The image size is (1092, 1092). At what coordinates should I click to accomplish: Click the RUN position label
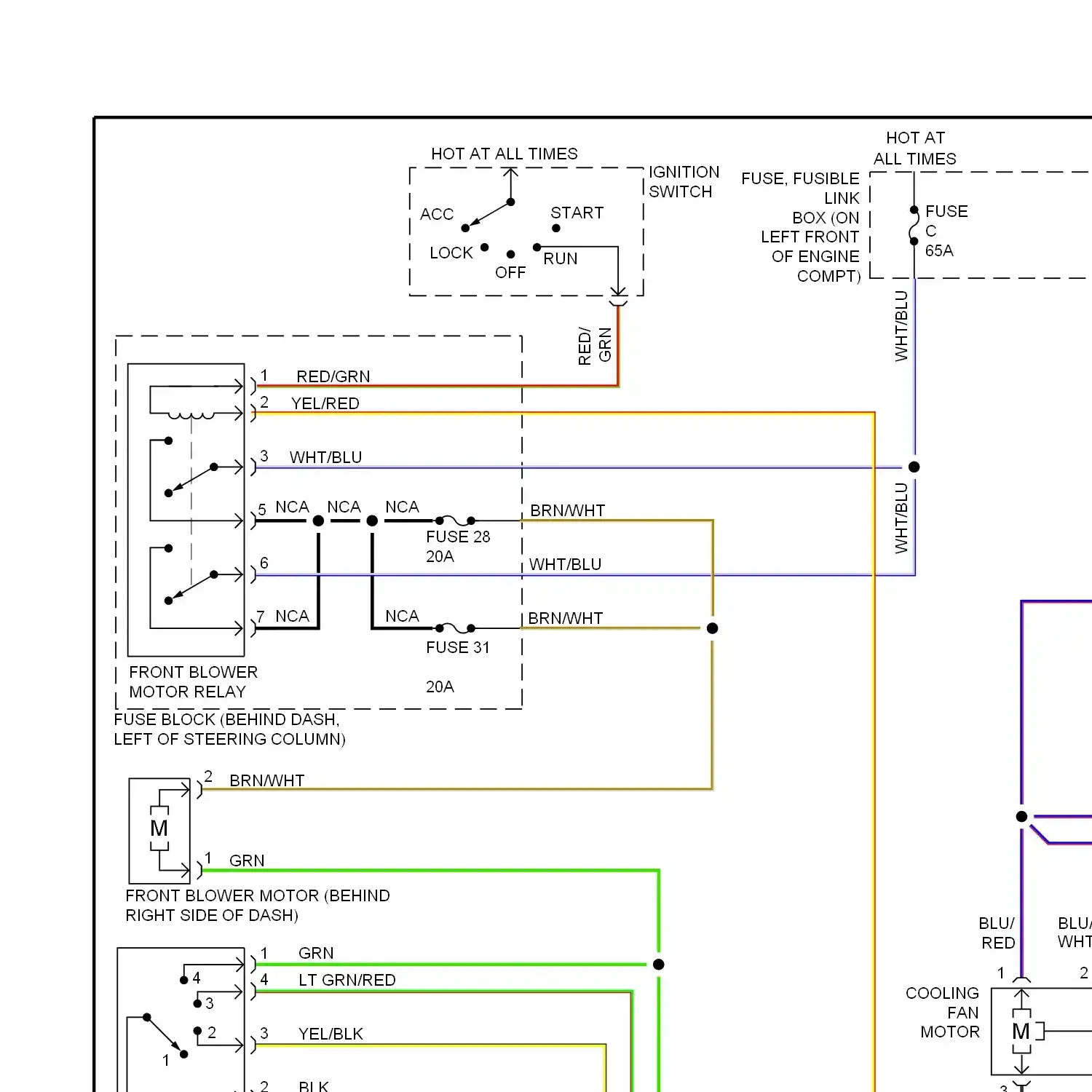pos(561,258)
